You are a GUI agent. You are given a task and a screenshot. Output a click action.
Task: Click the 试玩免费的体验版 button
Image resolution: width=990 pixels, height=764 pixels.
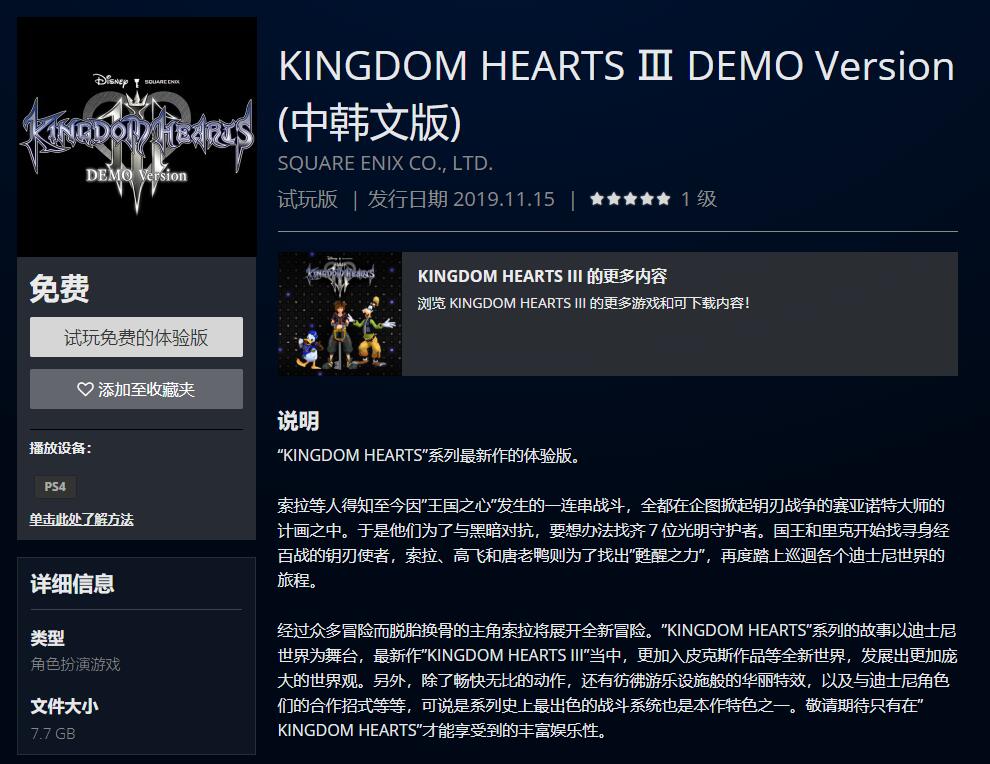136,337
